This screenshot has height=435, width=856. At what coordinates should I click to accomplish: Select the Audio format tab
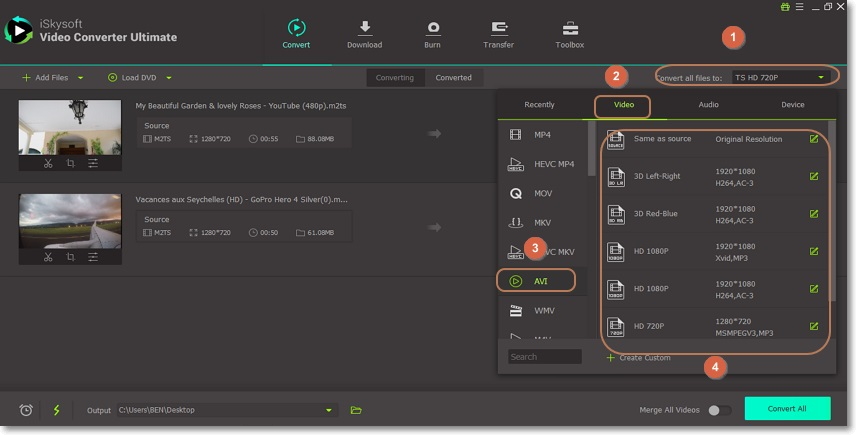tap(708, 105)
